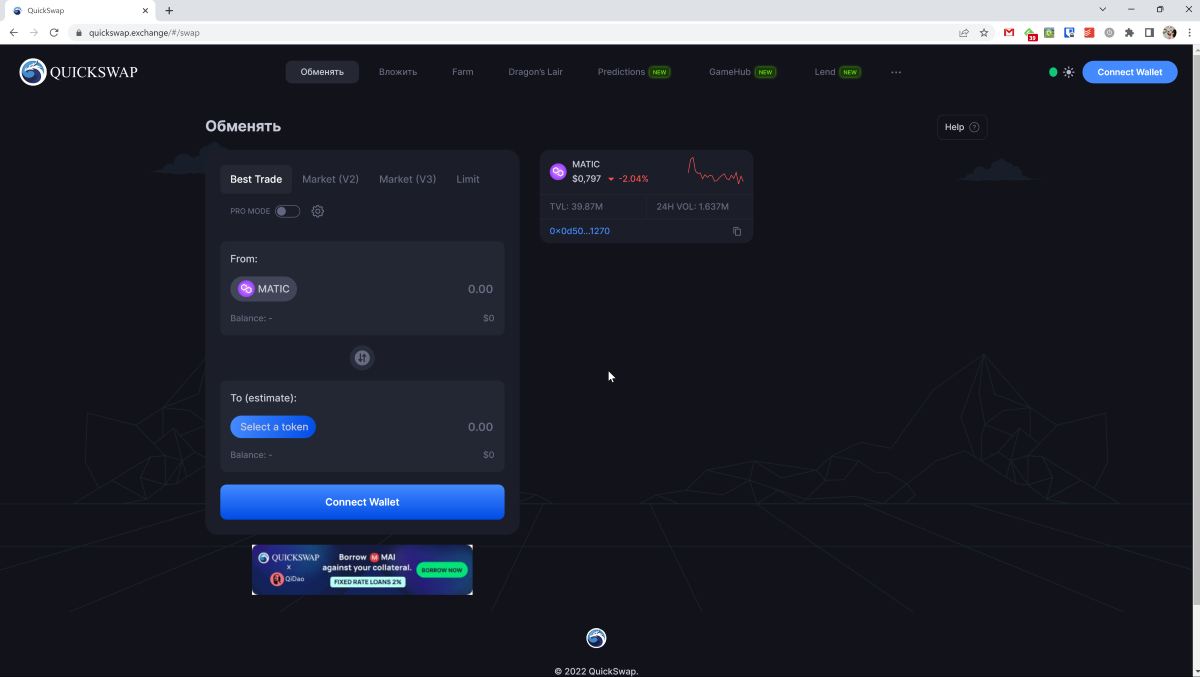Open the 0x0d50...1270 address link
This screenshot has width=1200, height=677.
579,231
